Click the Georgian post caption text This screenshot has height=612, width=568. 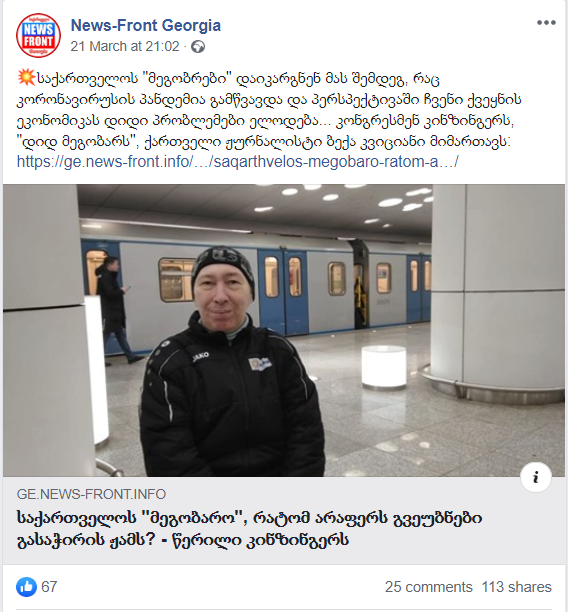point(269,110)
